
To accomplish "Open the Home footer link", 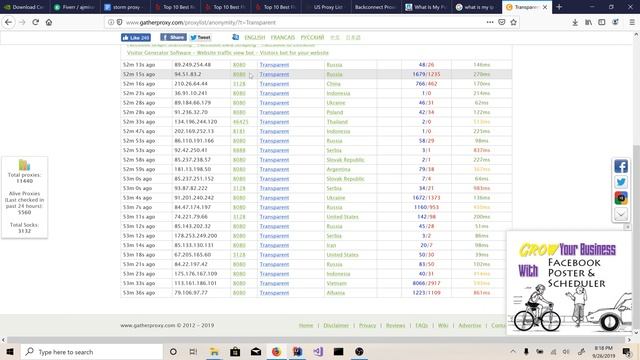I will click(x=306, y=325).
